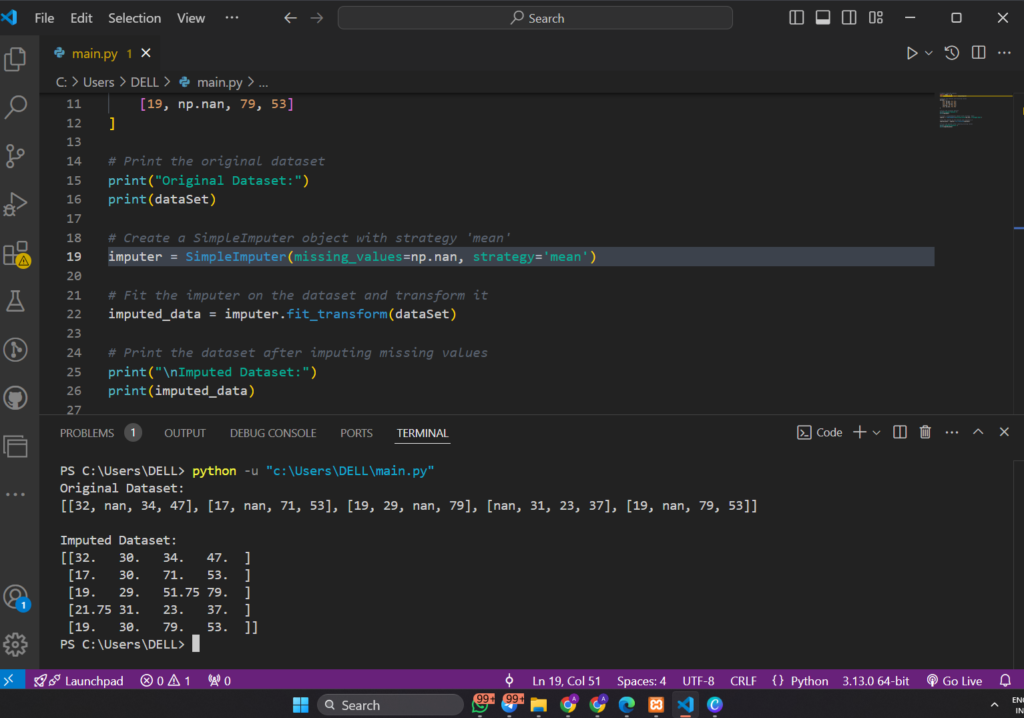Kill terminal with the trash icon
Viewport: 1024px width, 718px height.
coord(925,432)
